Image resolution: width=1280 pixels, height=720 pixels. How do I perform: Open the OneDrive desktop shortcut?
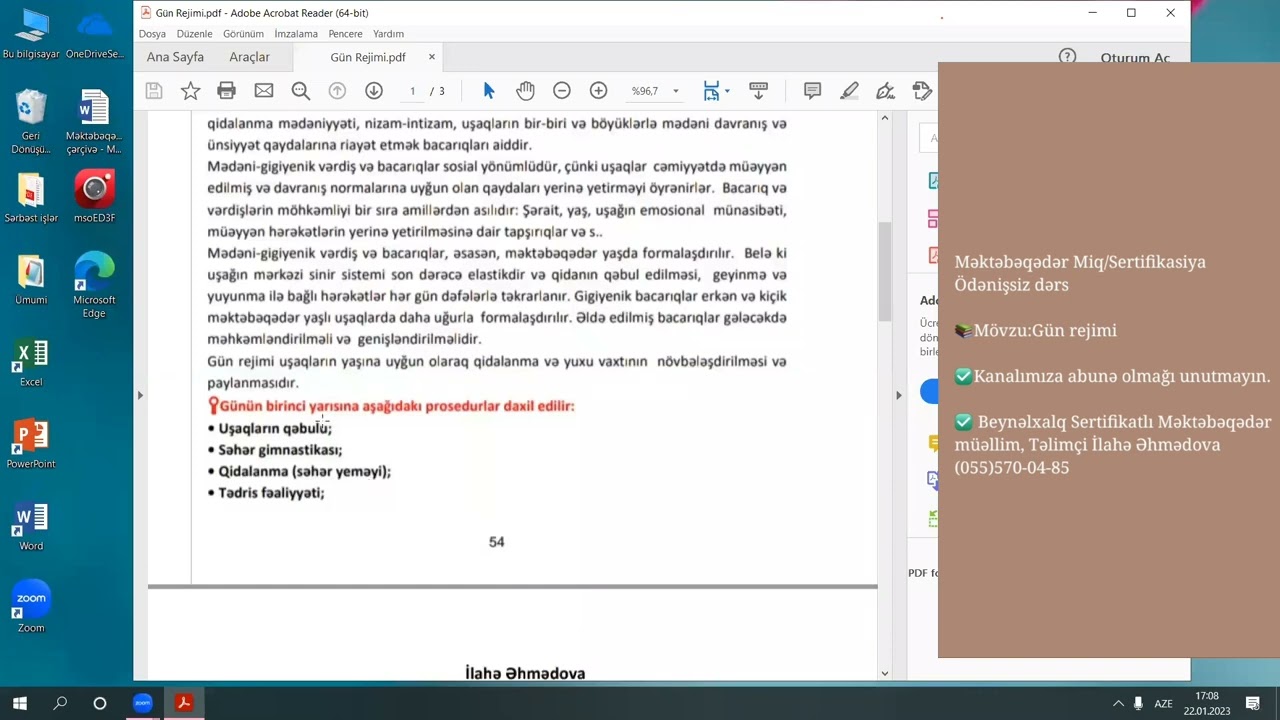[94, 35]
